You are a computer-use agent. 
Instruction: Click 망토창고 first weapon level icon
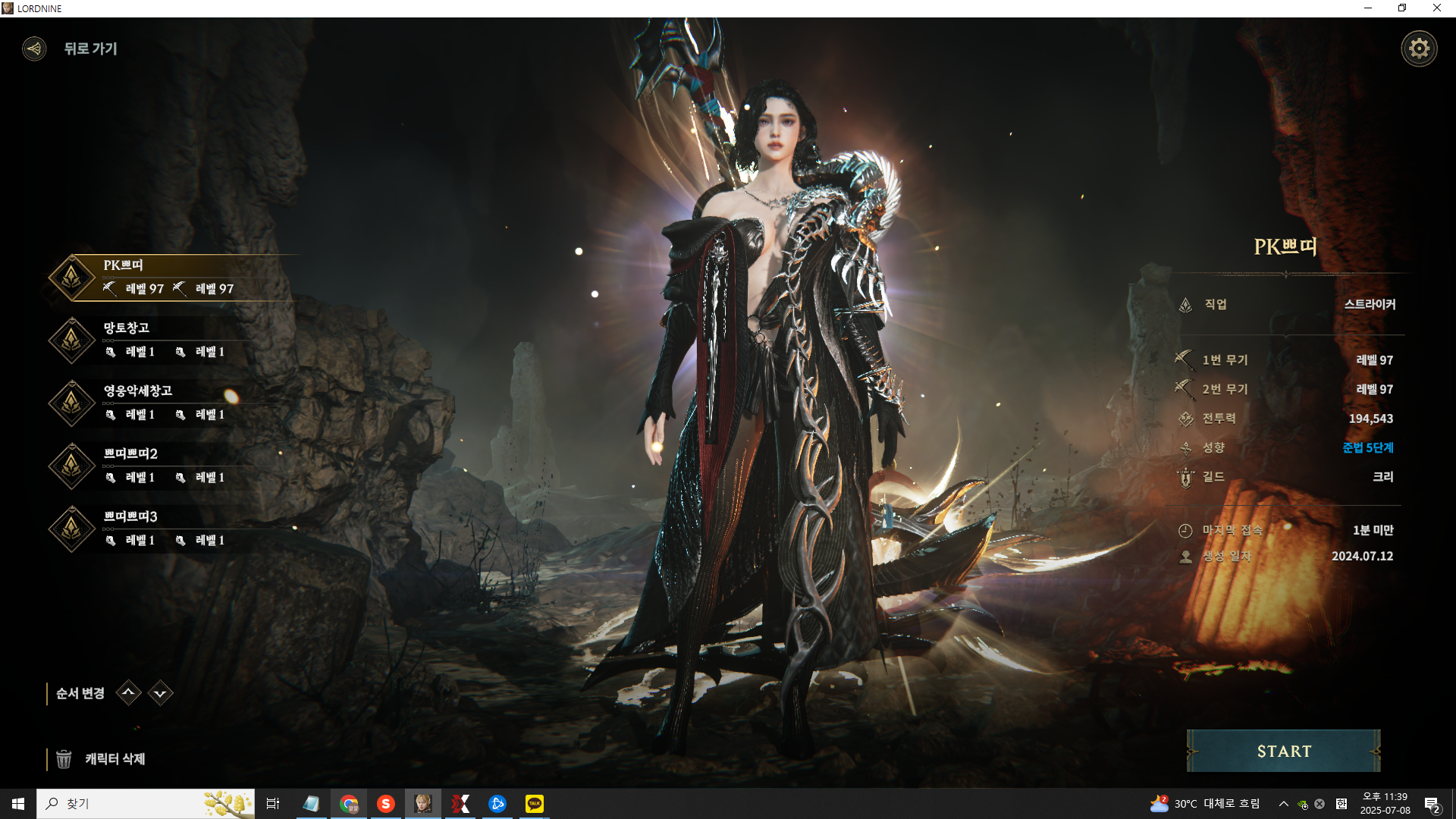[x=111, y=352]
